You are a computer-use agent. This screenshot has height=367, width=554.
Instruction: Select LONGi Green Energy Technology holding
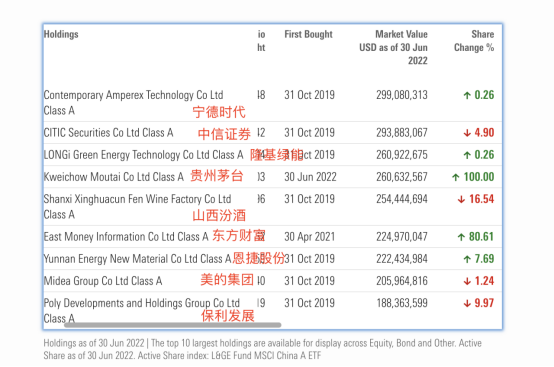(143, 155)
